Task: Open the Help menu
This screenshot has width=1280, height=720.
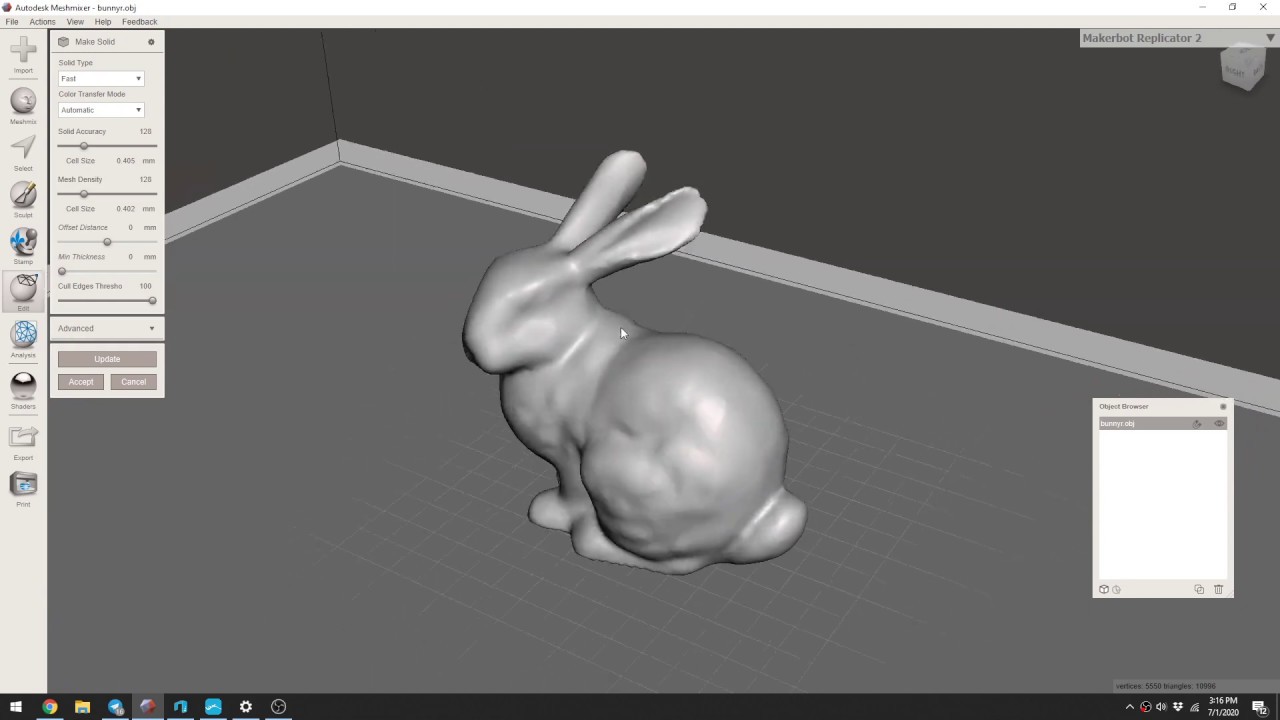Action: 103,21
